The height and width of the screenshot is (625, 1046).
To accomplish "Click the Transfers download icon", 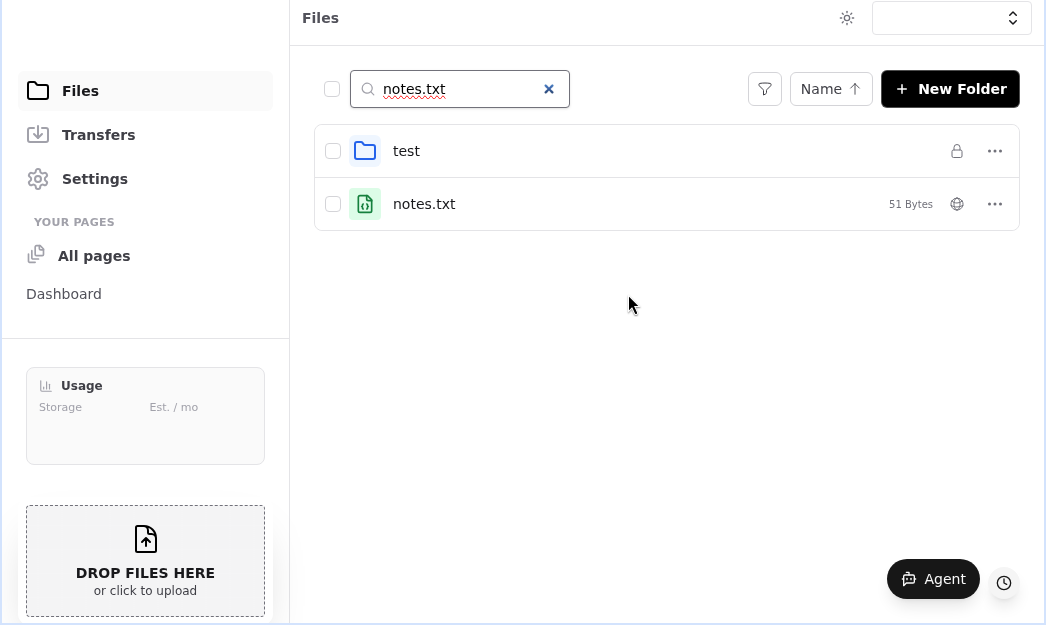I will coord(38,135).
